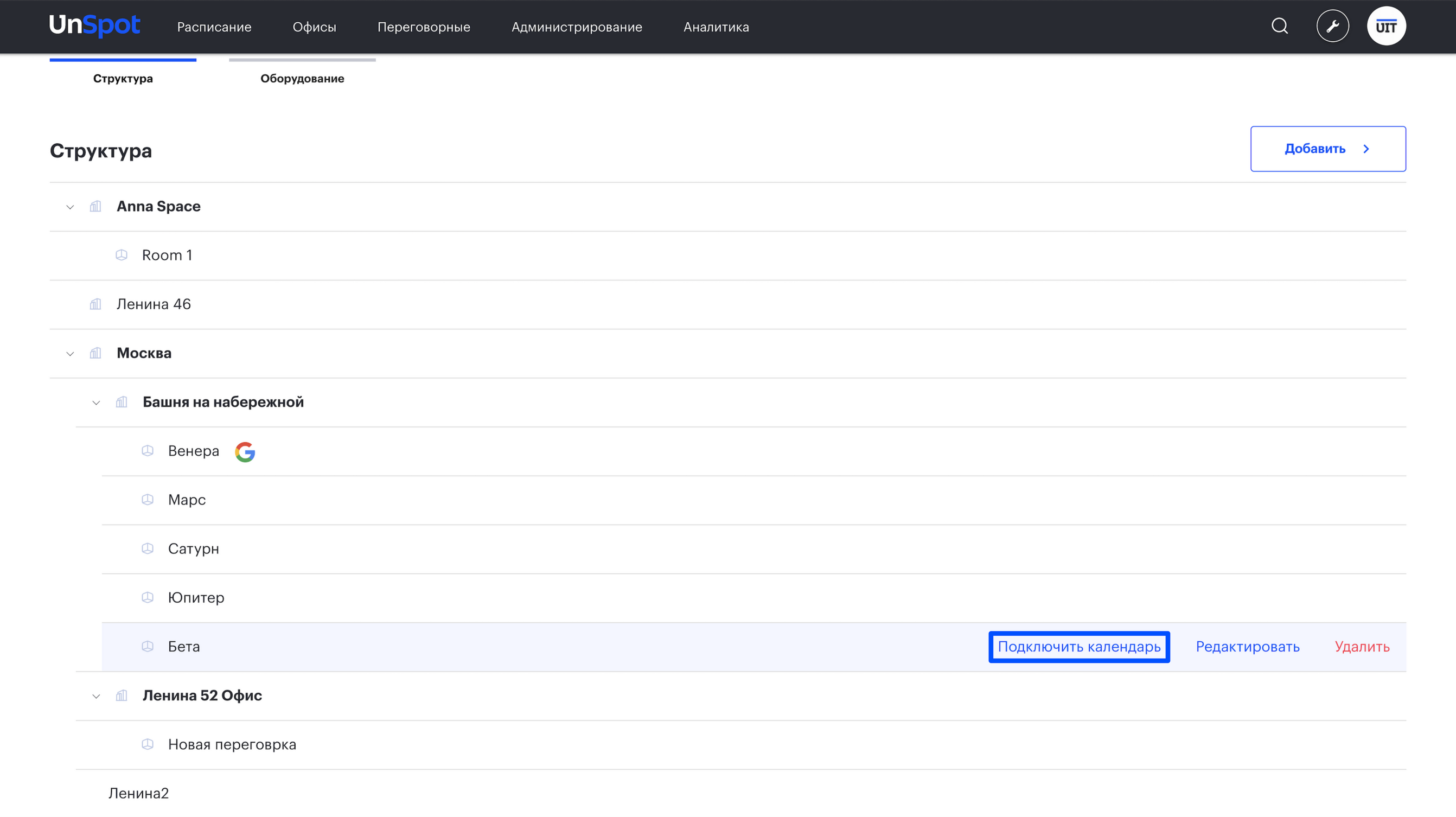Open the Аналитика menu
Image resolution: width=1456 pixels, height=817 pixels.
(x=716, y=27)
